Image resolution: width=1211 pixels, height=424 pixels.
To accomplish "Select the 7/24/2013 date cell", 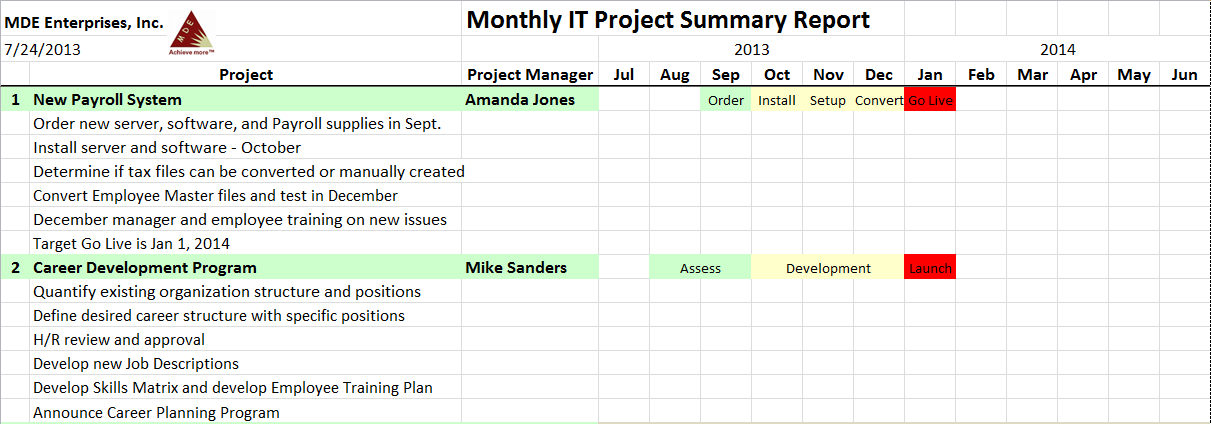I will (43, 49).
